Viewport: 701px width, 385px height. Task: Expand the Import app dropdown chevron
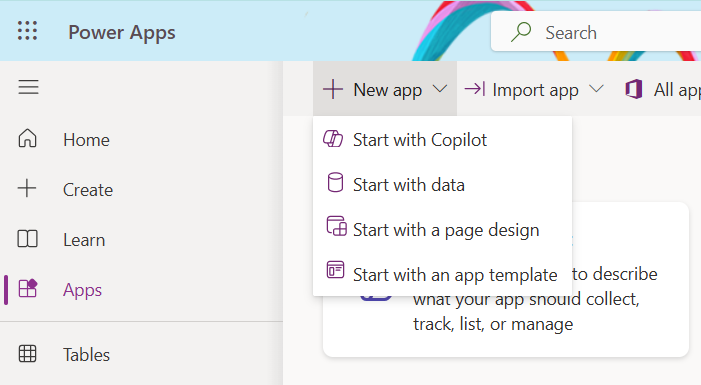pos(596,89)
